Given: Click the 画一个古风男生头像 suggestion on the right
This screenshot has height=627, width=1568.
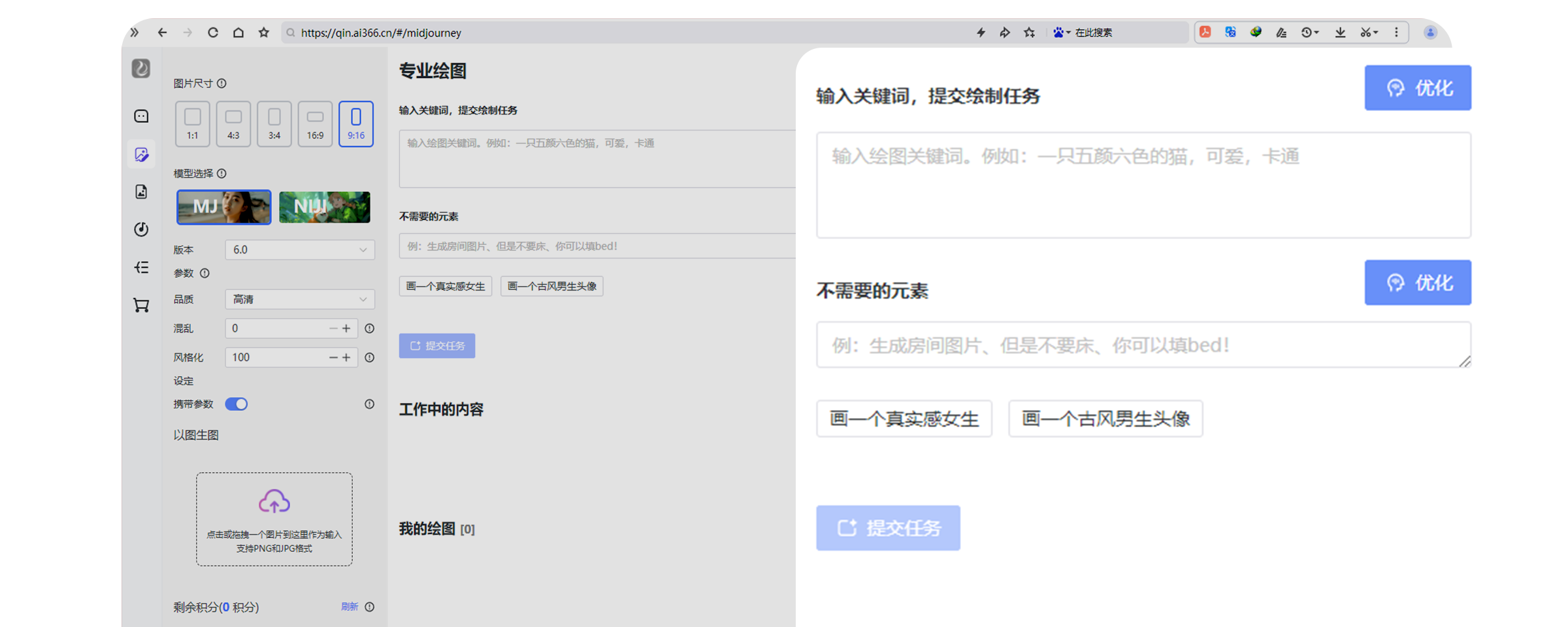Looking at the screenshot, I should click(1105, 419).
